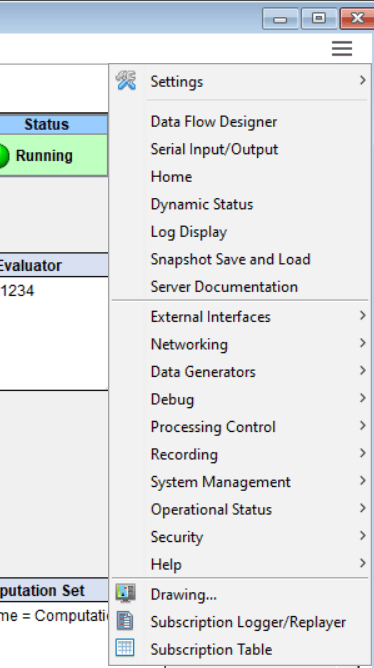Expand the System Management submenu arrow

[362, 481]
